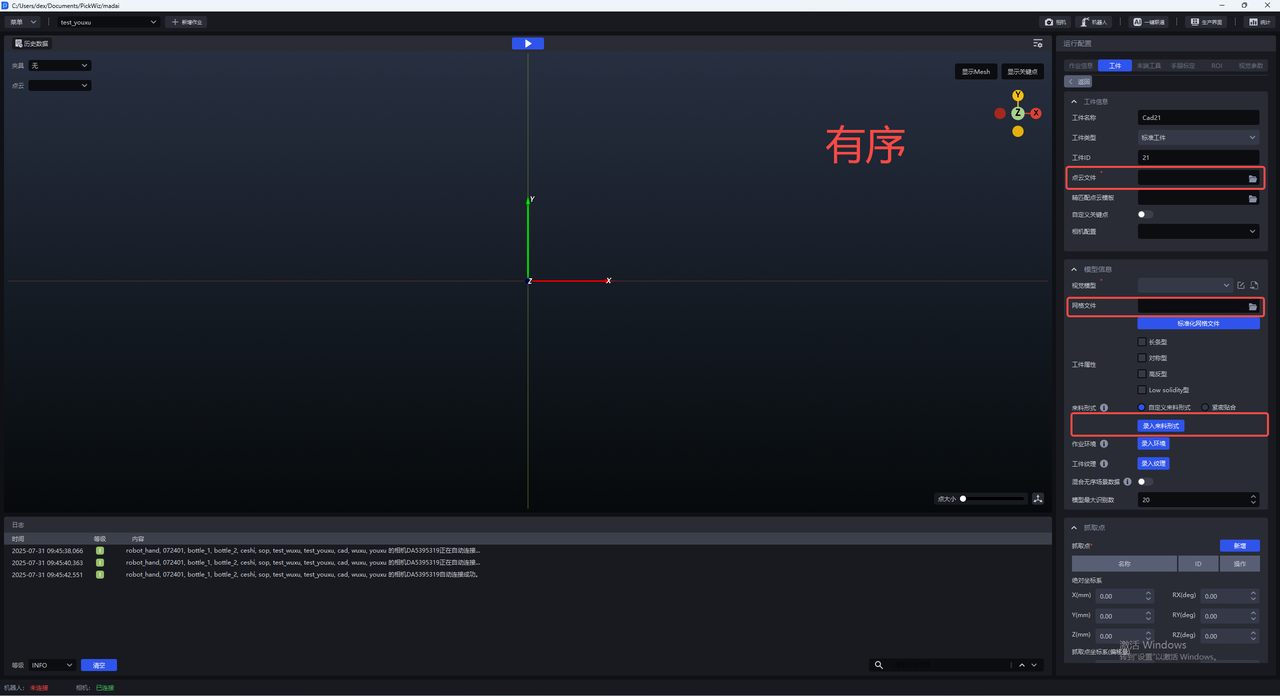Open folder browser for 精匹配点云模板
The image size is (1280, 696).
pyautogui.click(x=1252, y=199)
